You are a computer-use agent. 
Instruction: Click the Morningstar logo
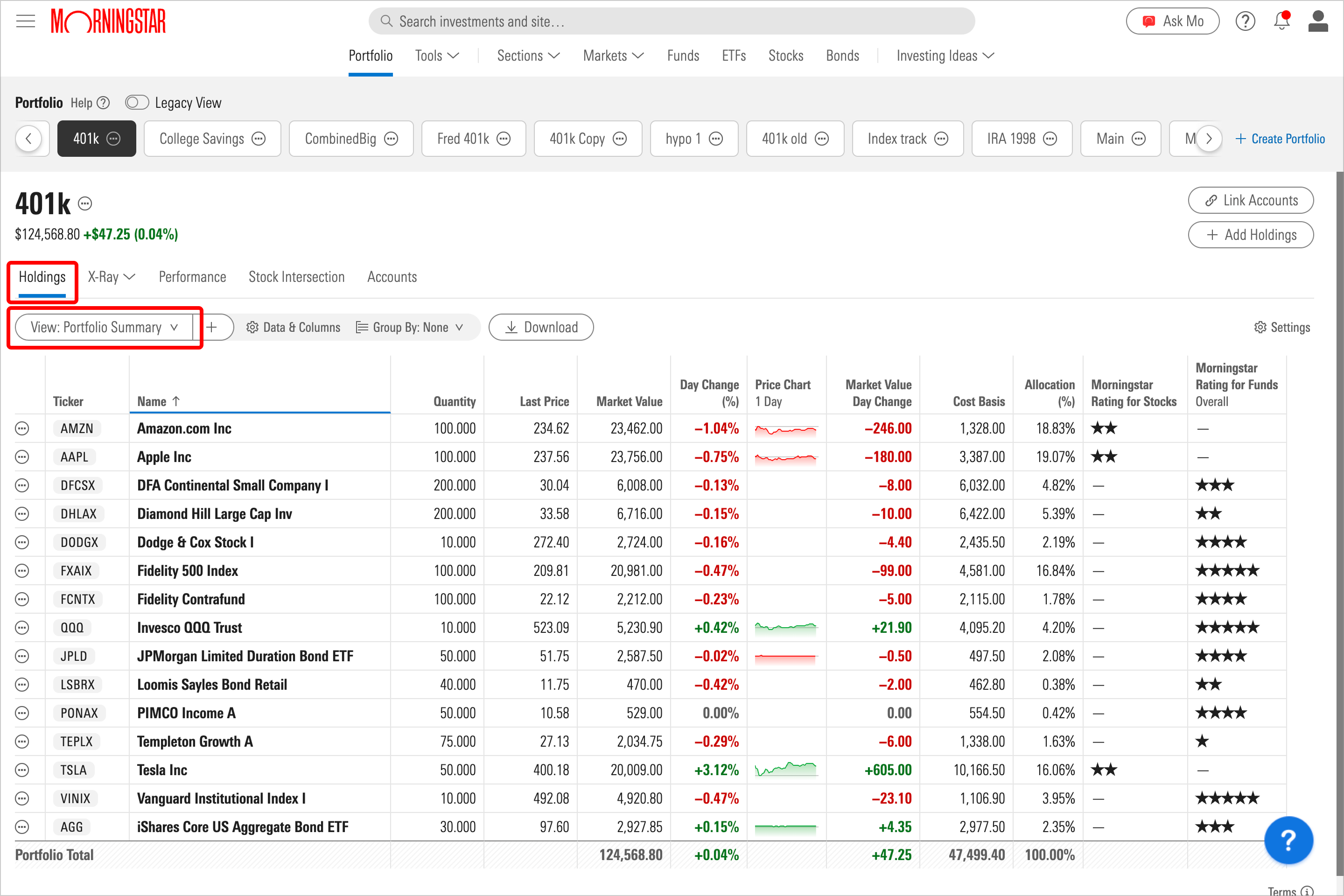[x=109, y=22]
